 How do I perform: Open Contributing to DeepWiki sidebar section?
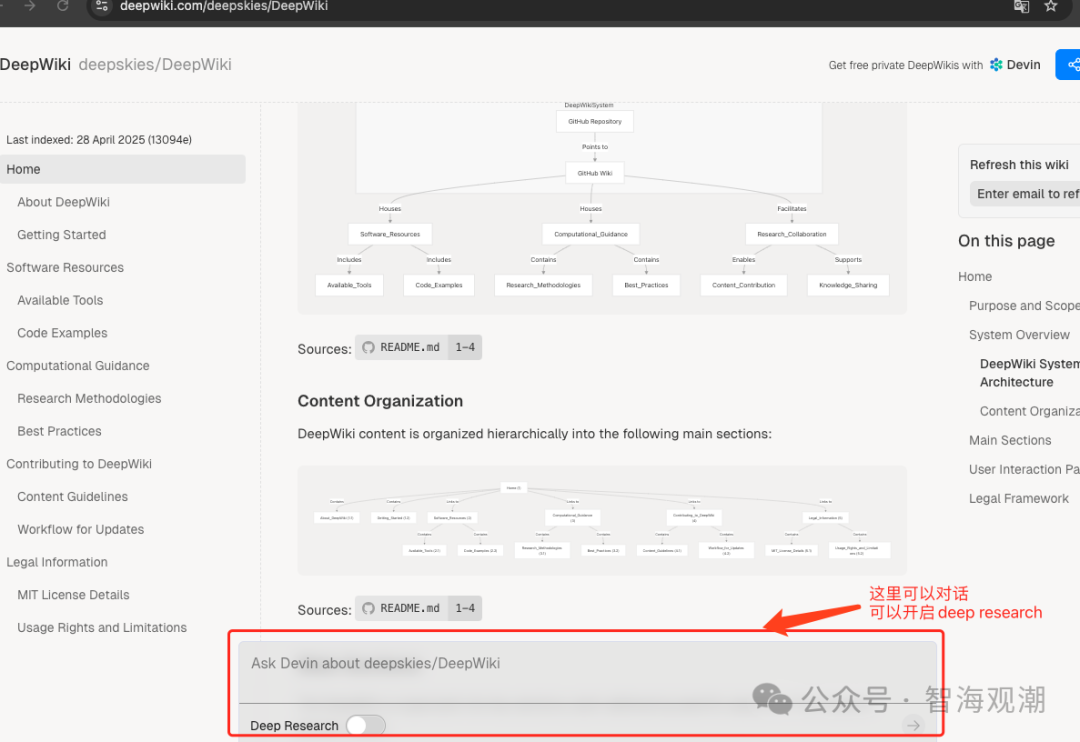pos(79,464)
